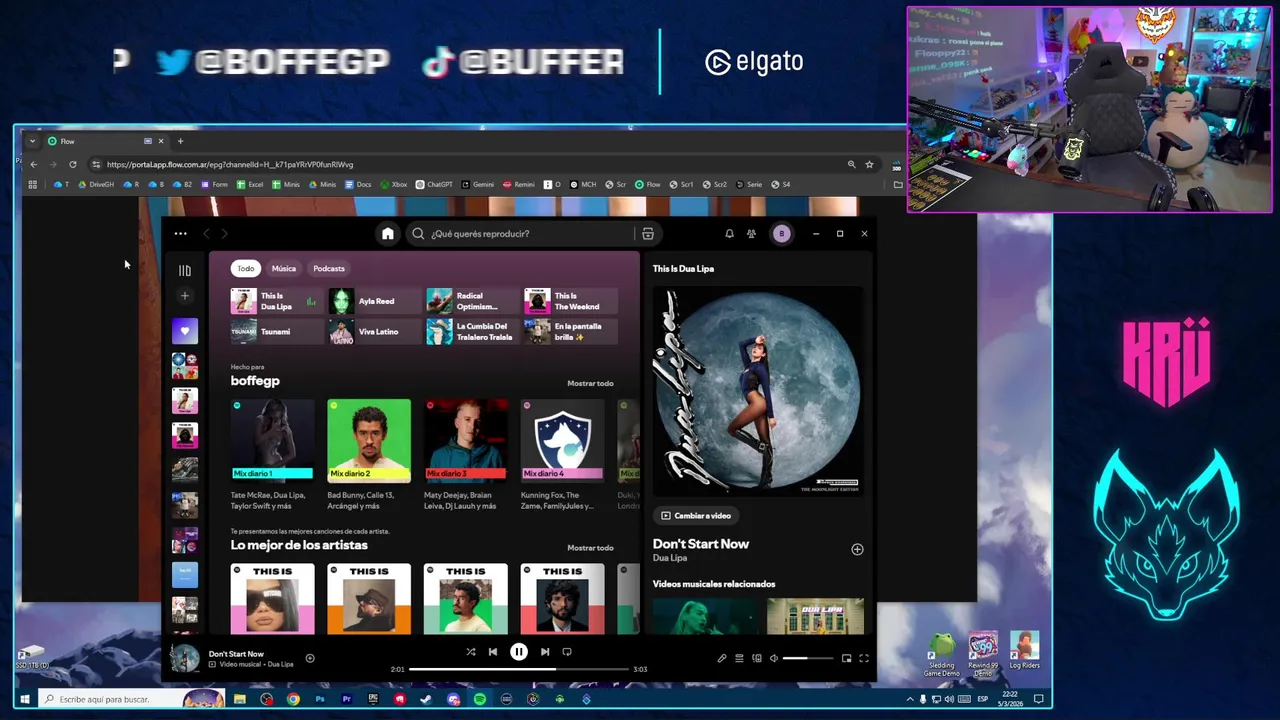Seek in the song progress bar

click(x=518, y=669)
